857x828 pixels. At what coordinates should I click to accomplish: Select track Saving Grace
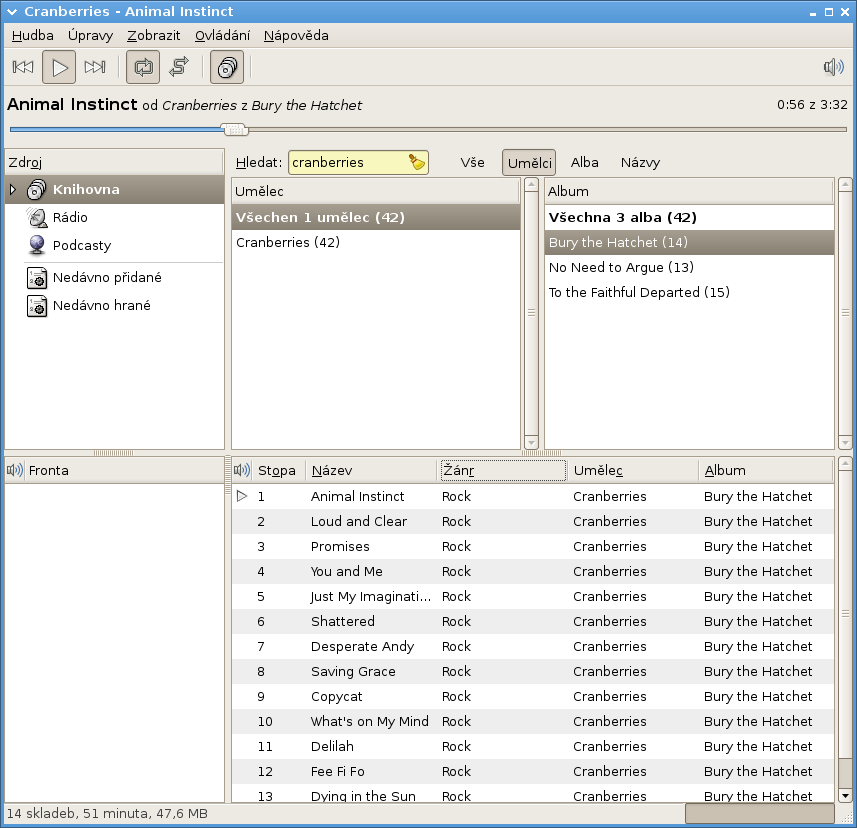(533, 672)
